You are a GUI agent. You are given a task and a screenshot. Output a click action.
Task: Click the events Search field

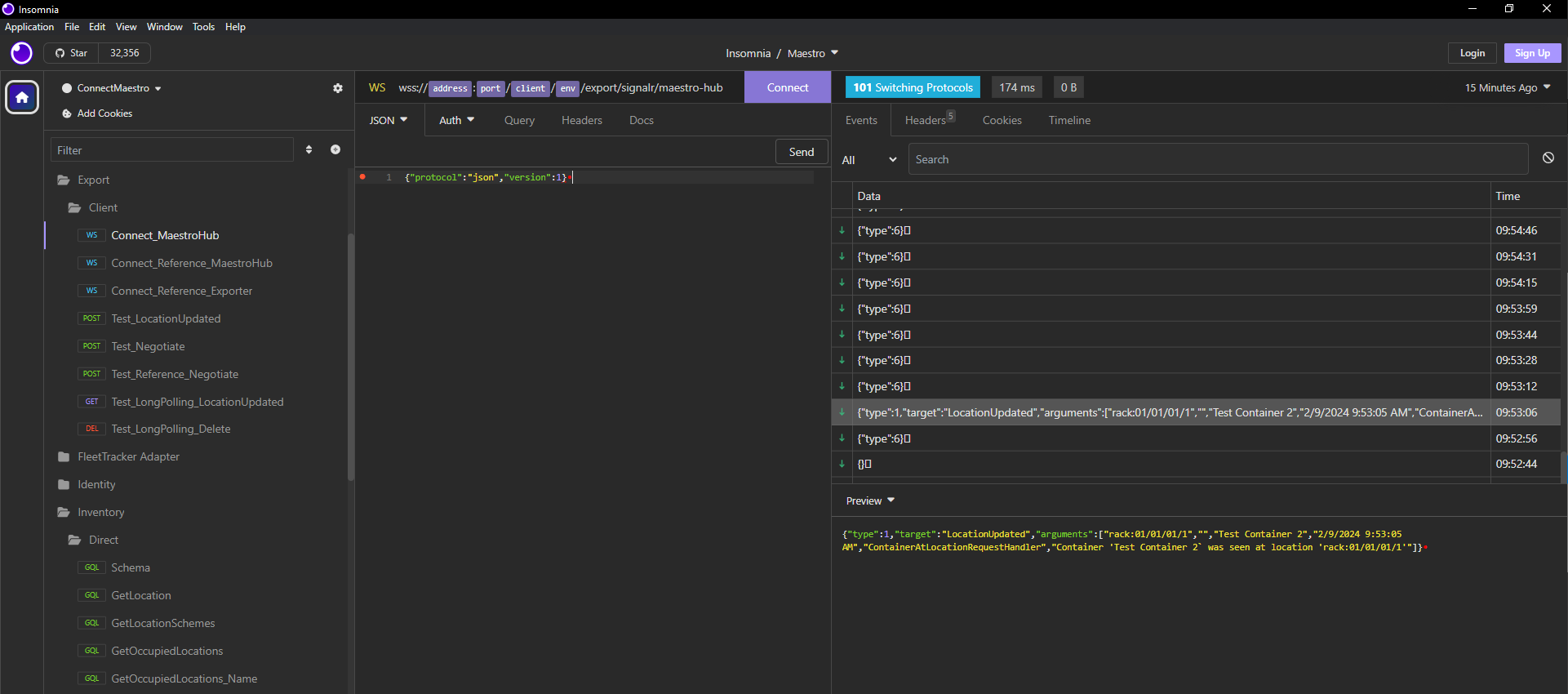[1218, 159]
